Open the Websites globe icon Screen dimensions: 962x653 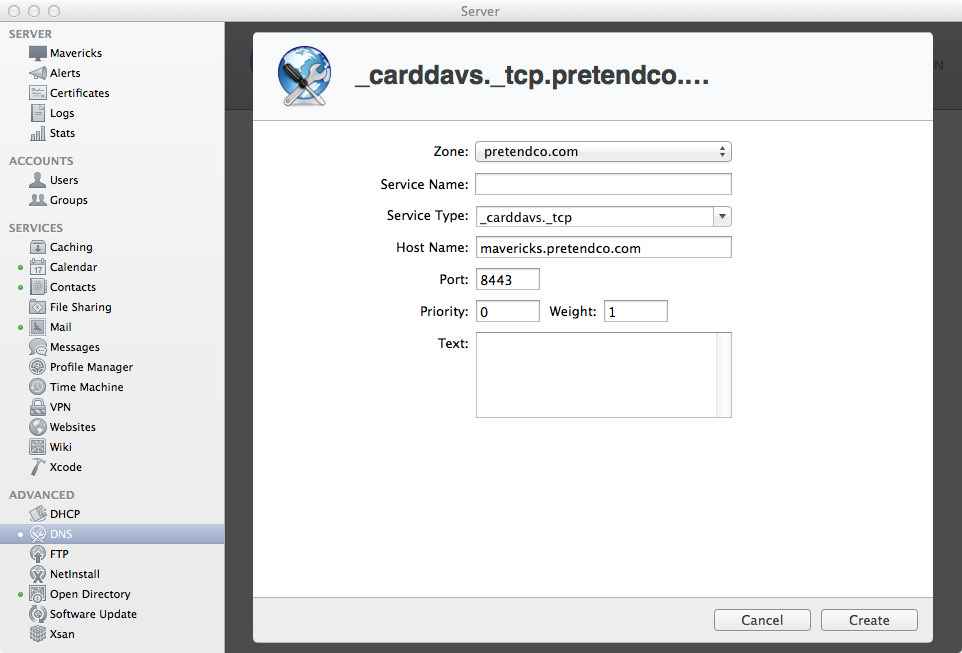click(37, 427)
